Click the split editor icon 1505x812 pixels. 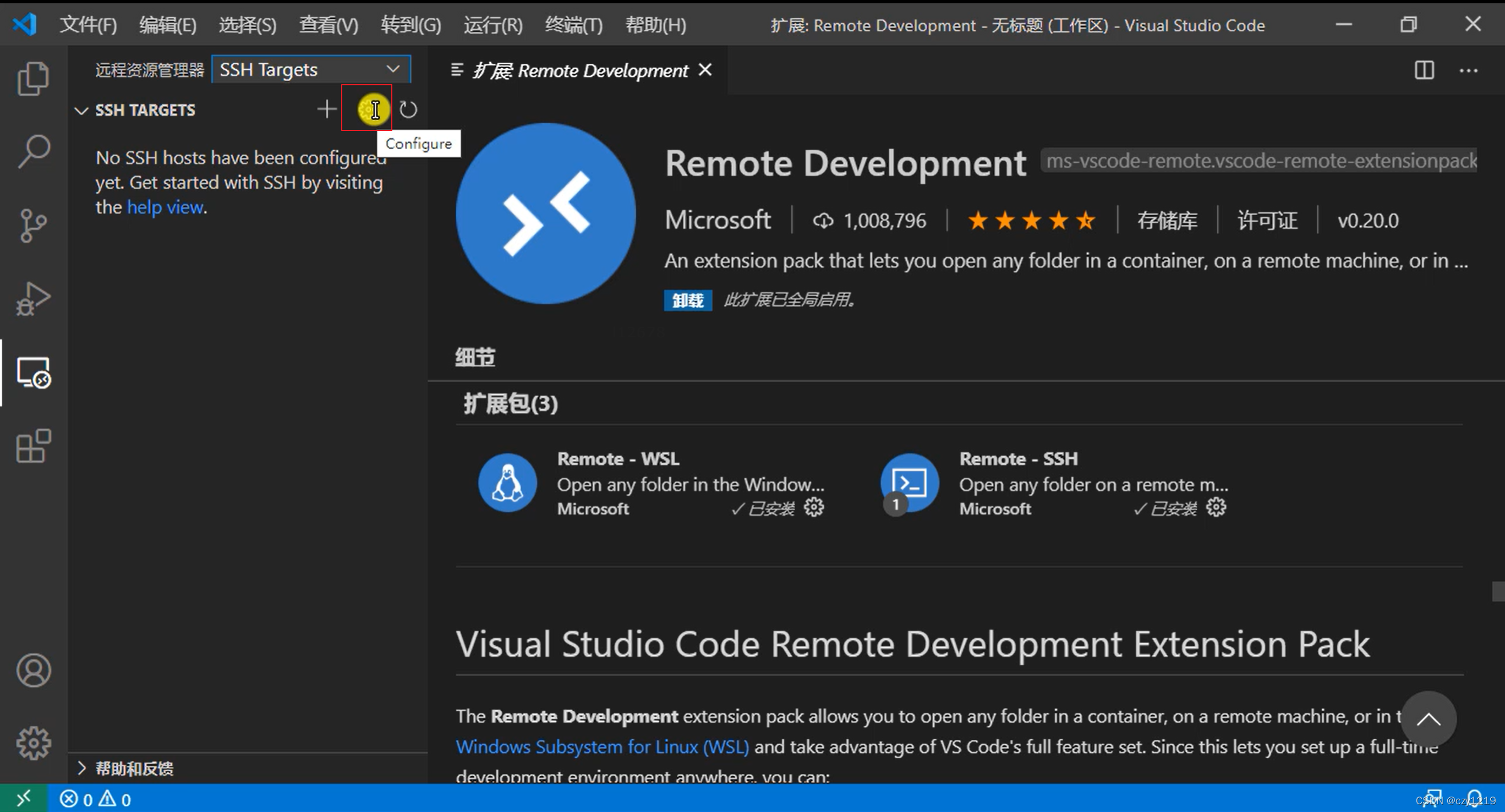coord(1424,70)
